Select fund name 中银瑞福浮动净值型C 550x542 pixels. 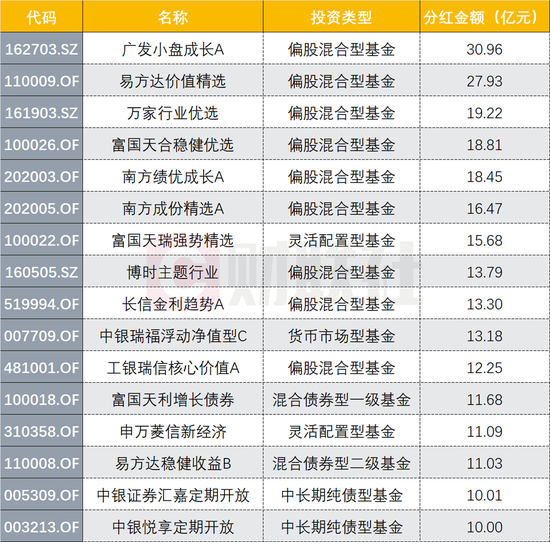tap(173, 336)
